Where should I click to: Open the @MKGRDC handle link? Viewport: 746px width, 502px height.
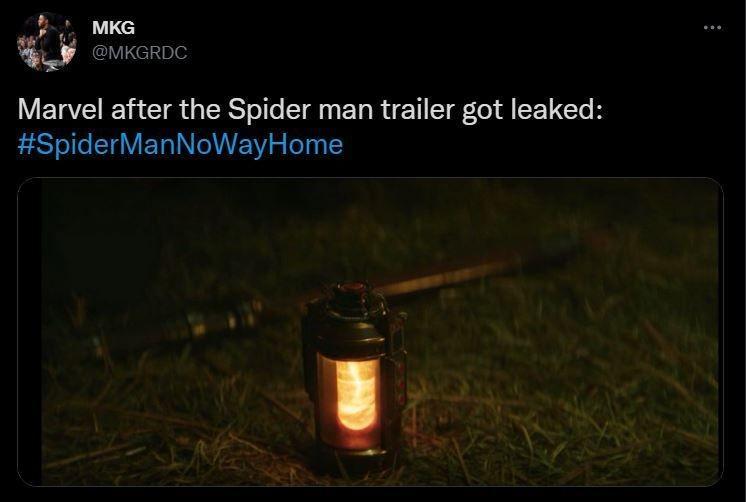[x=139, y=52]
